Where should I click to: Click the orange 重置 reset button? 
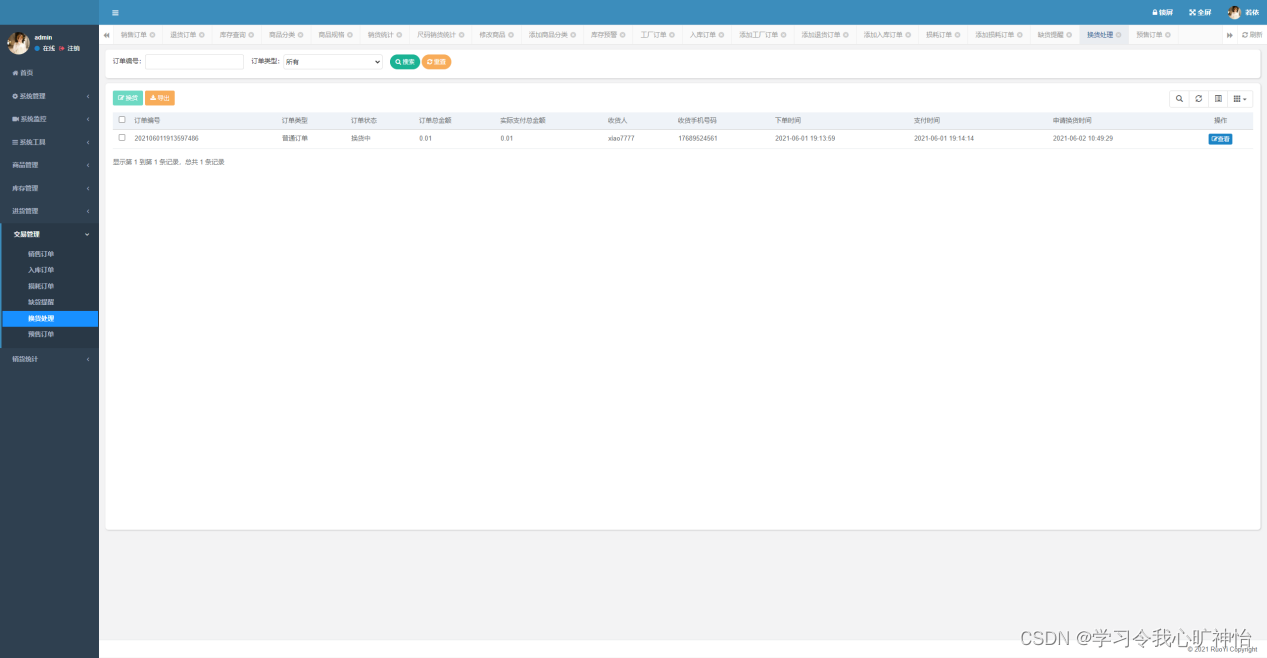click(436, 62)
